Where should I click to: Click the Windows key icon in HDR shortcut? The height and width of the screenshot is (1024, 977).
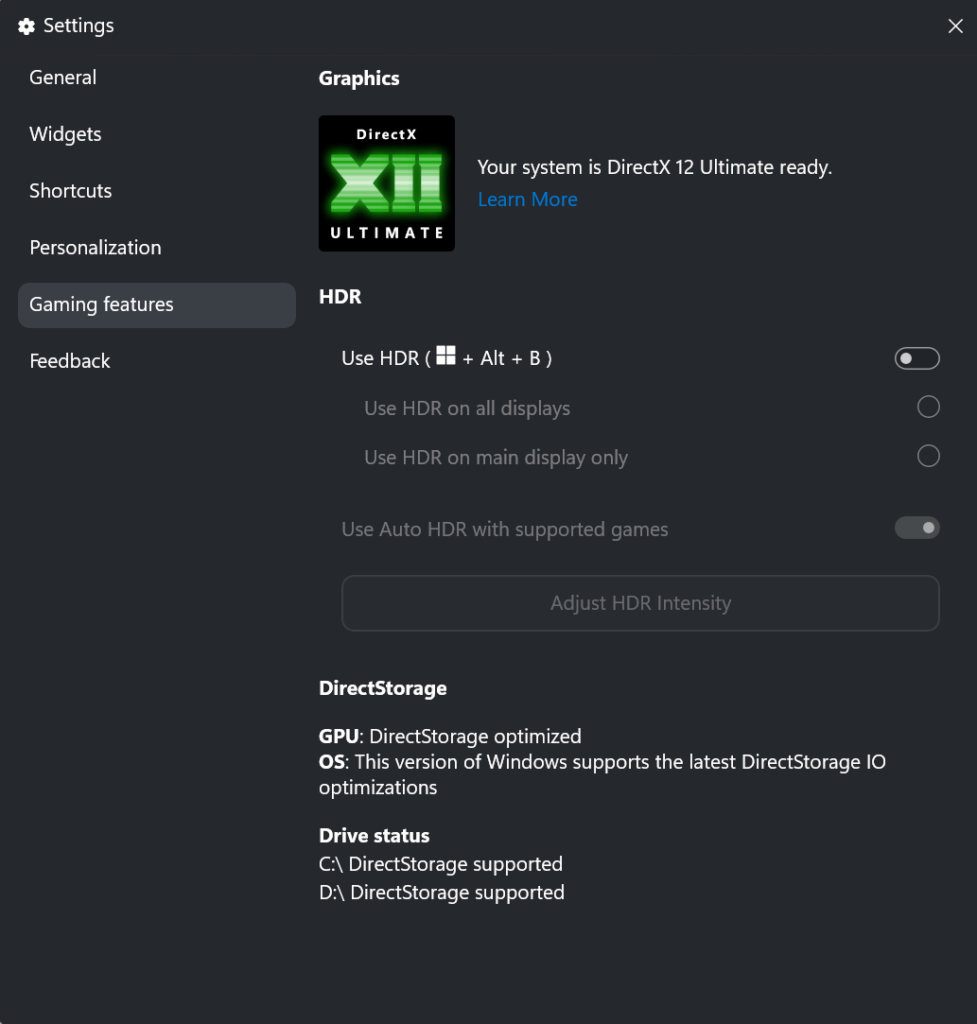(445, 356)
